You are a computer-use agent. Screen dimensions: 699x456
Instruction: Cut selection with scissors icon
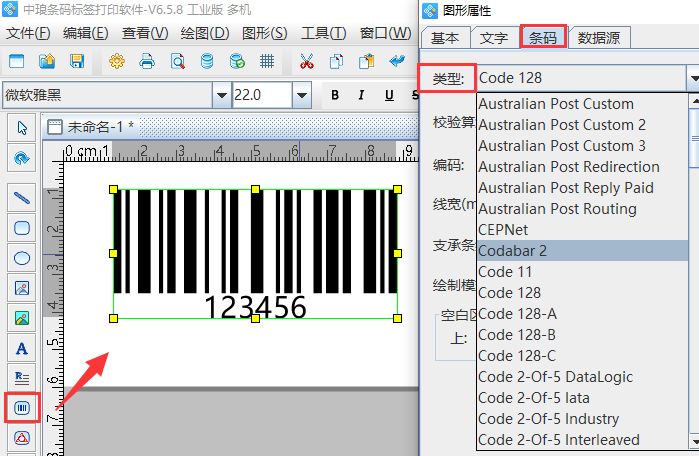point(307,61)
